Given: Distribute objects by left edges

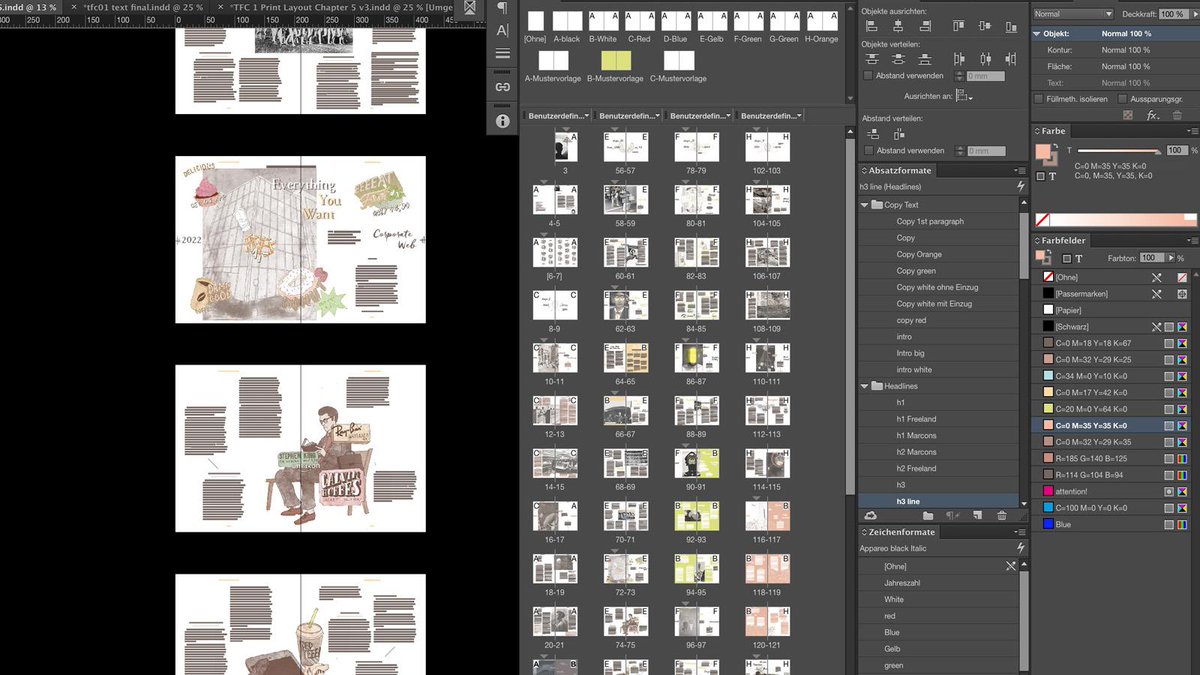Looking at the screenshot, I should click(958, 60).
